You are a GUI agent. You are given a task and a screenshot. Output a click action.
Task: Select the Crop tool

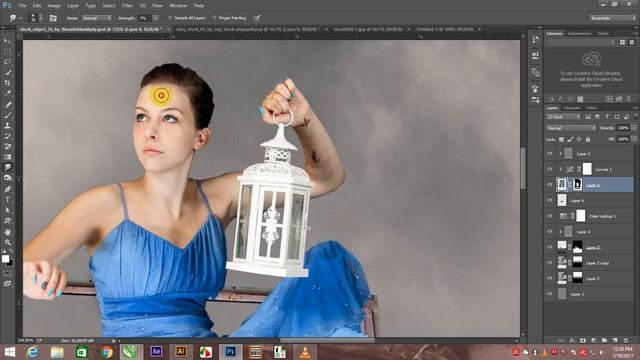pyautogui.click(x=7, y=83)
